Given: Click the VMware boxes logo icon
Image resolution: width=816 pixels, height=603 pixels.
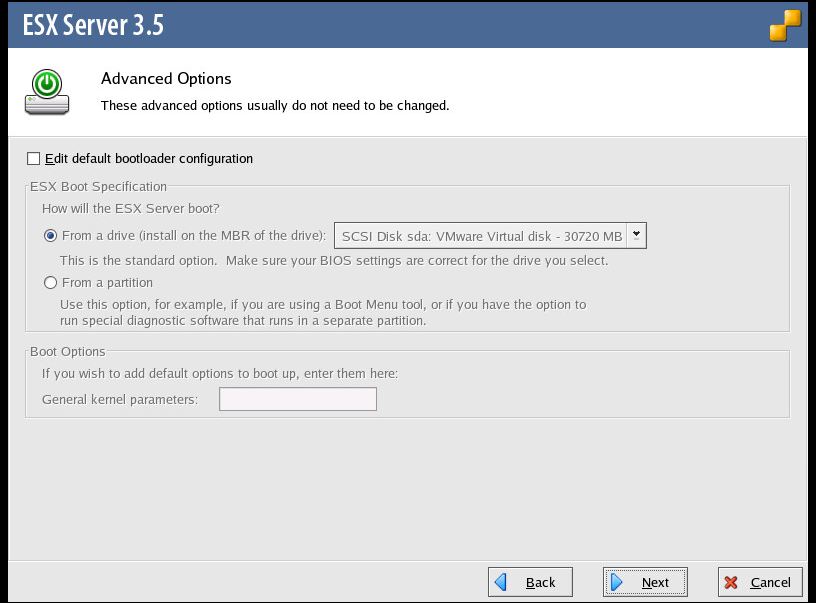Looking at the screenshot, I should (785, 24).
